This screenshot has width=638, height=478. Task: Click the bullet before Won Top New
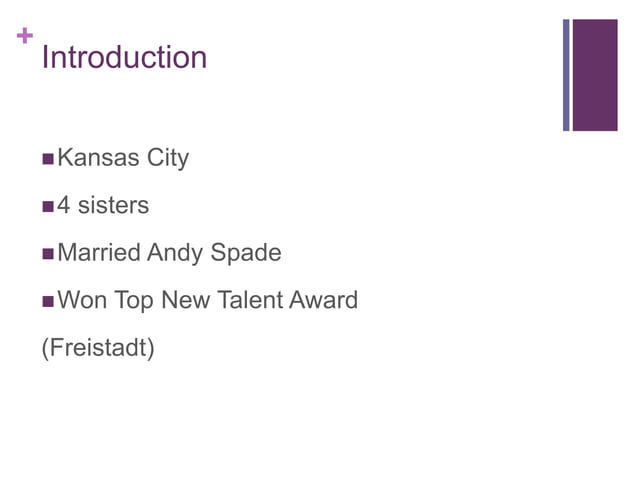point(47,300)
